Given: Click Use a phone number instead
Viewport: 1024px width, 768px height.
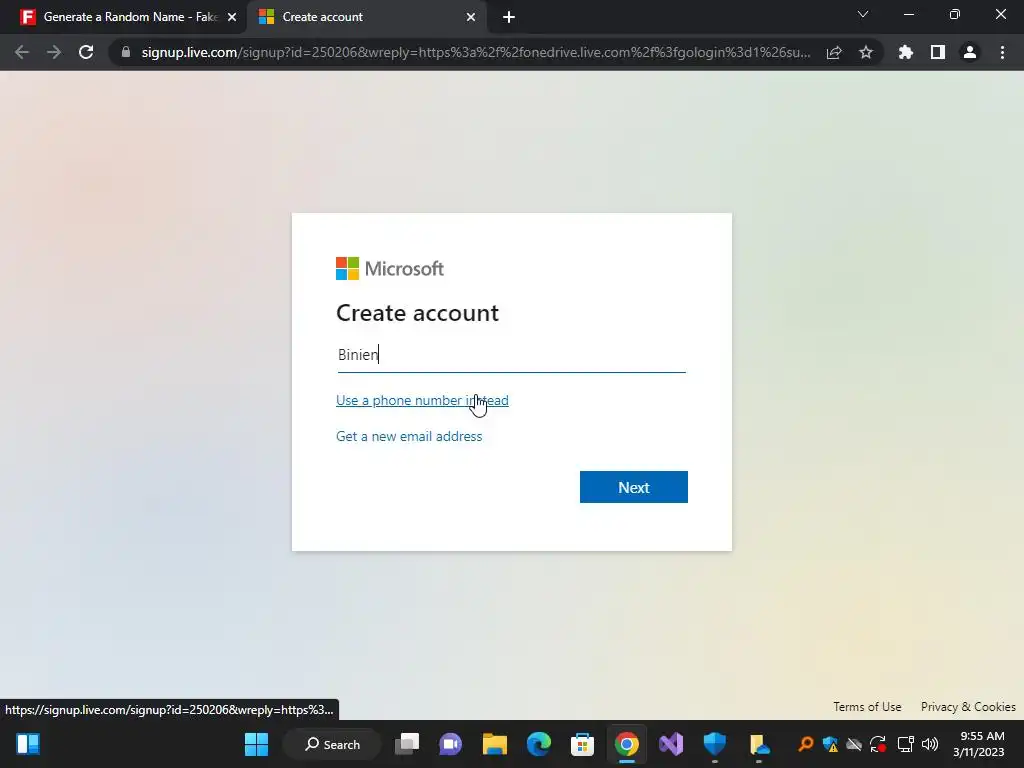Looking at the screenshot, I should [x=422, y=400].
